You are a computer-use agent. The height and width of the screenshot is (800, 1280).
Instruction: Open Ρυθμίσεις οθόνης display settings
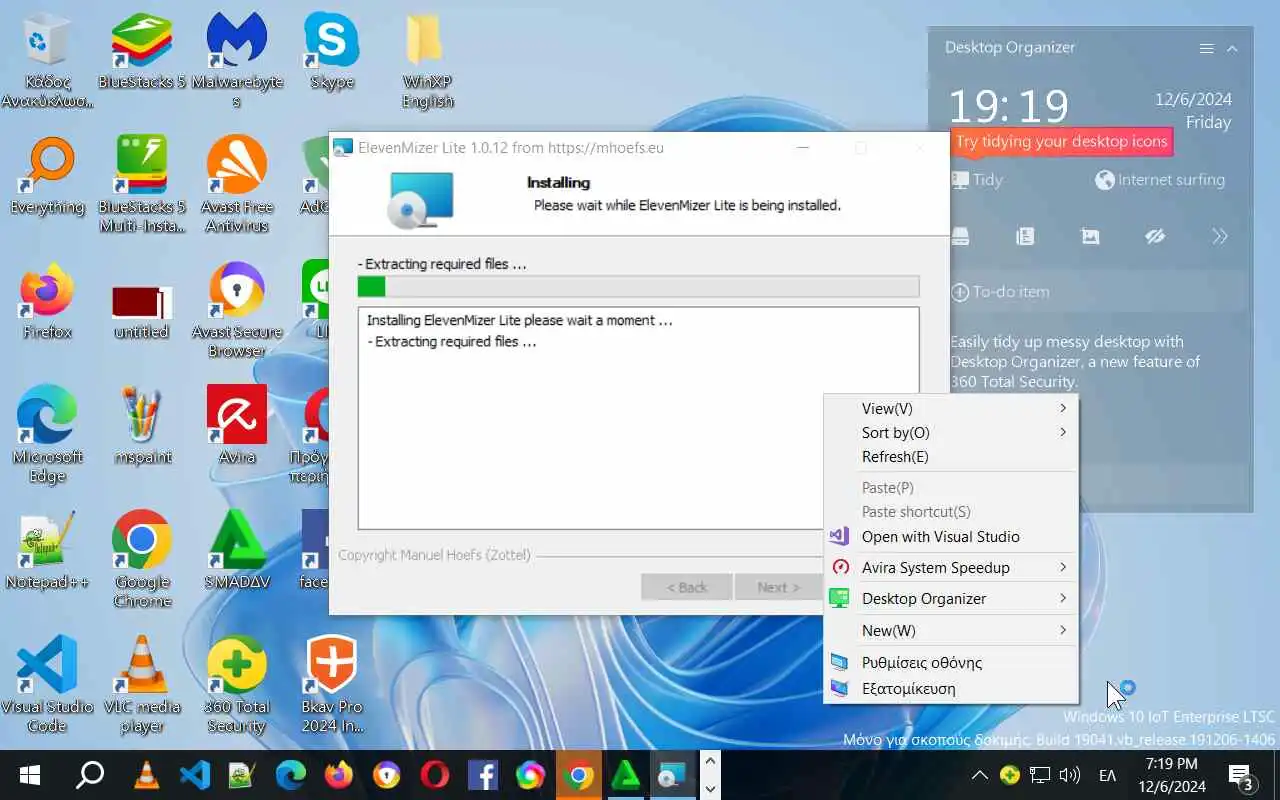[x=950, y=662]
